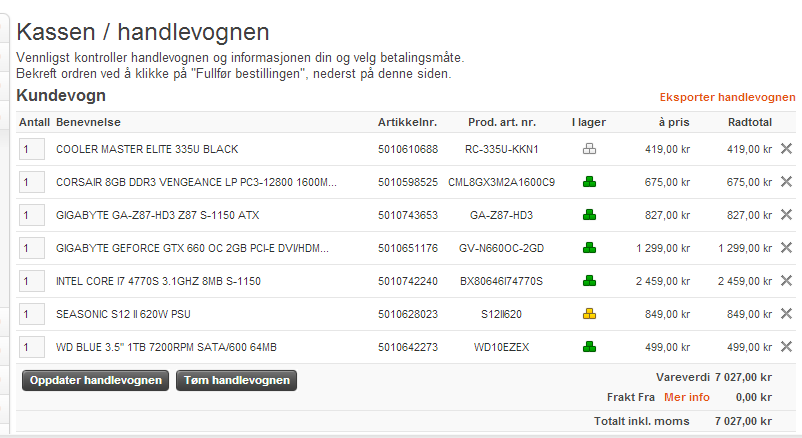Remove COOLER MASTER ELITE 335U from cart
Screen dimensions: 802x438
click(x=786, y=149)
